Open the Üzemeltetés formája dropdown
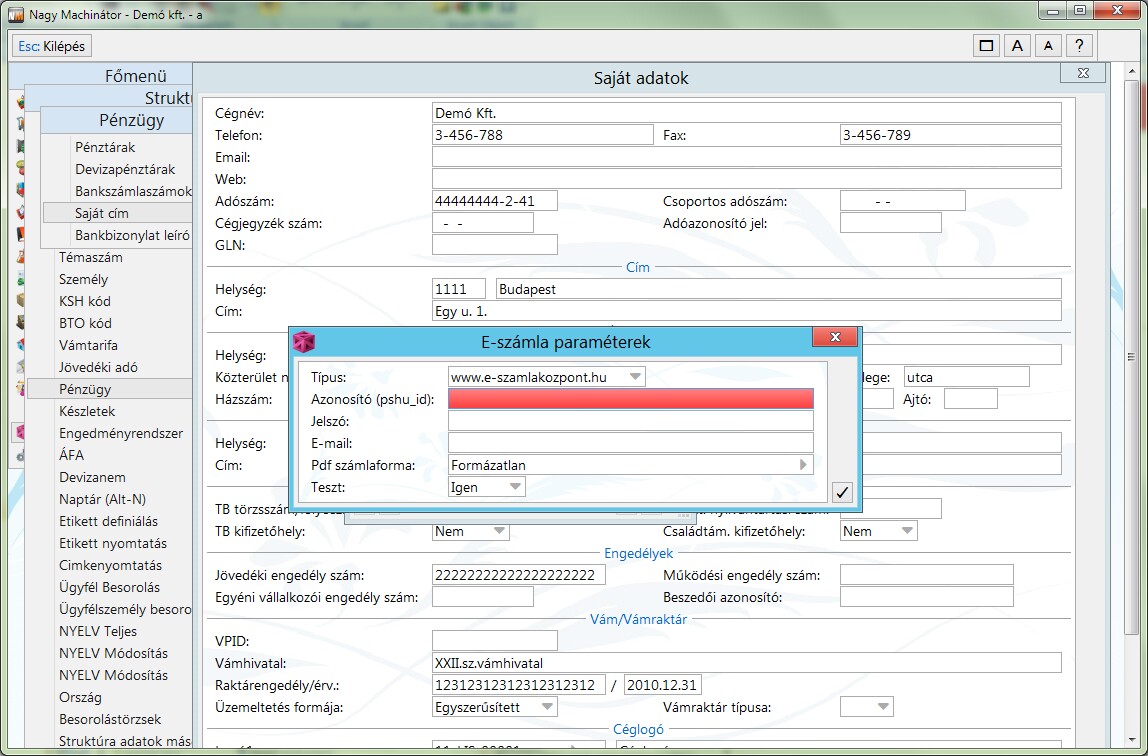 547,707
